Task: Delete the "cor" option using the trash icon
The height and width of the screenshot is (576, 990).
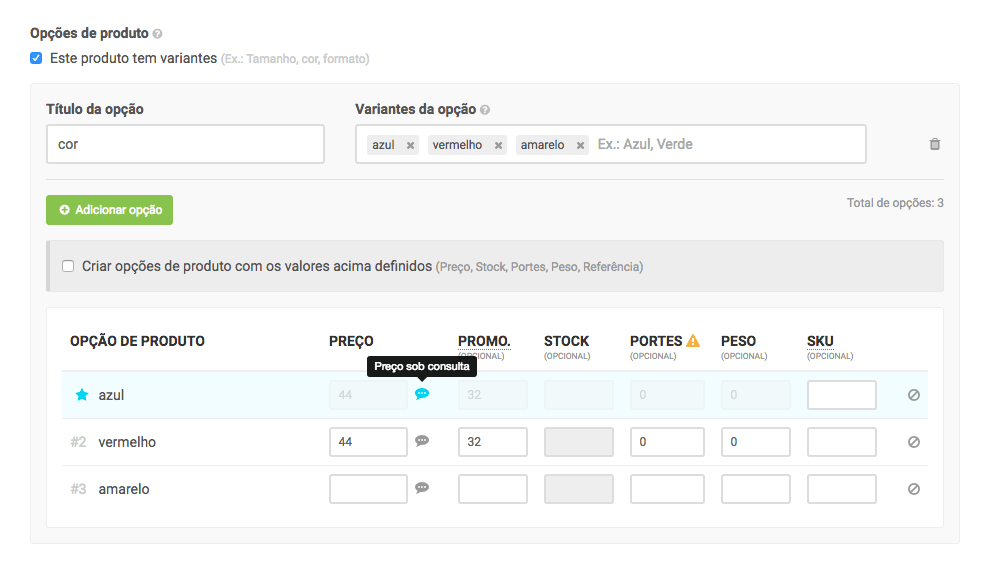Action: tap(935, 144)
